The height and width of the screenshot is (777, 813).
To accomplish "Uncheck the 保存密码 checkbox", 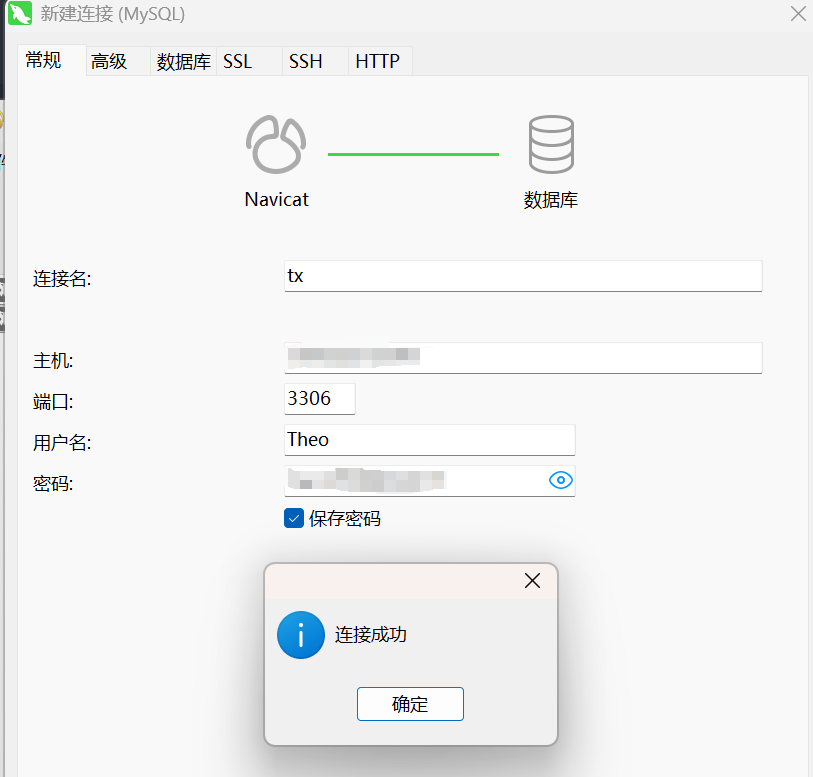I will (294, 518).
